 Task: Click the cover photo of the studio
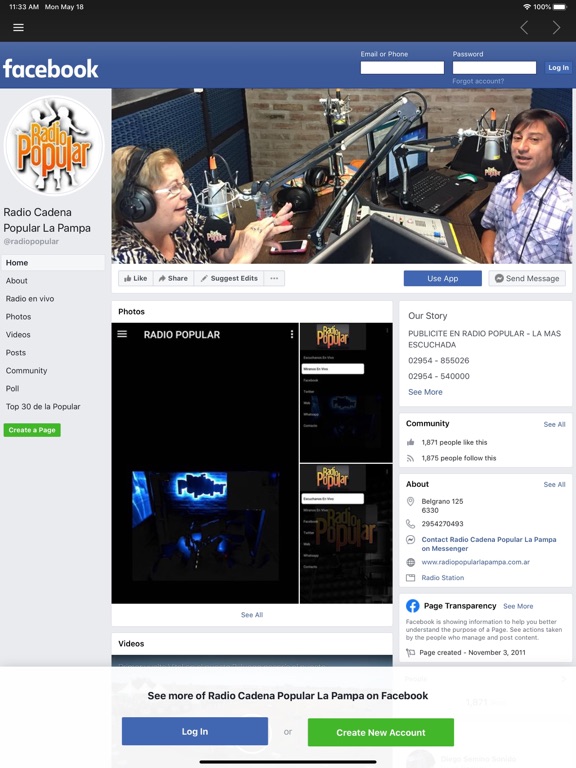[x=341, y=176]
